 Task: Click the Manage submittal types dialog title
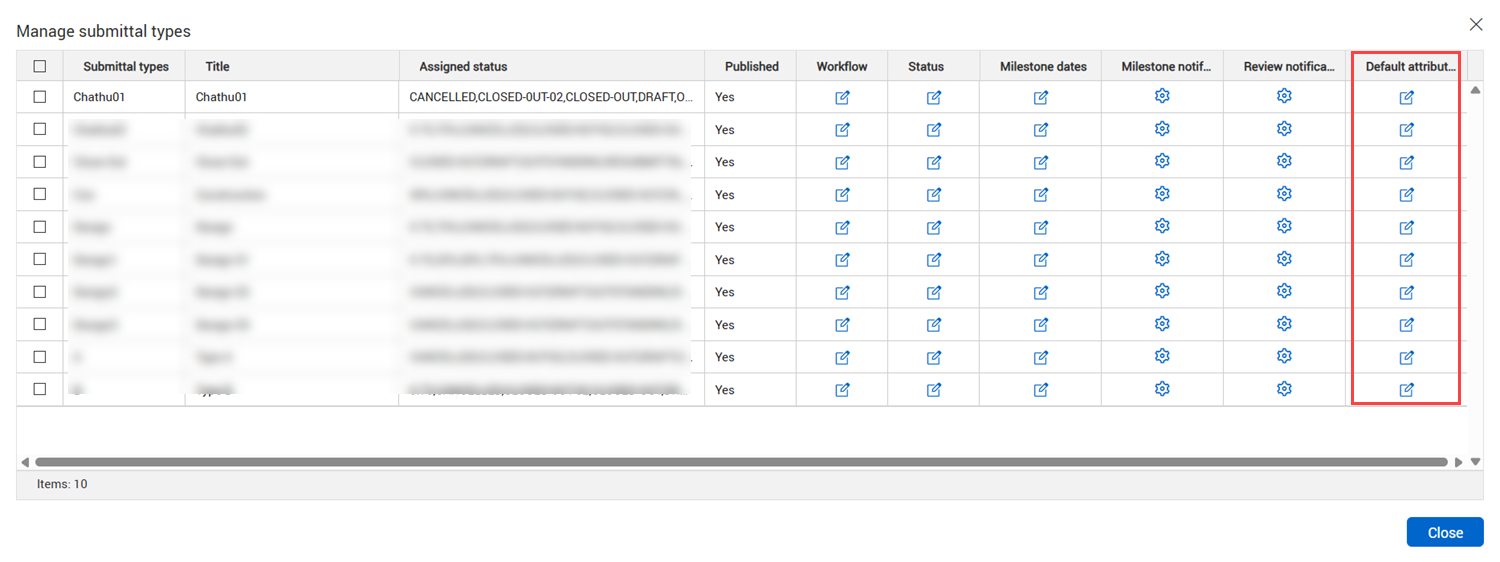pyautogui.click(x=103, y=32)
